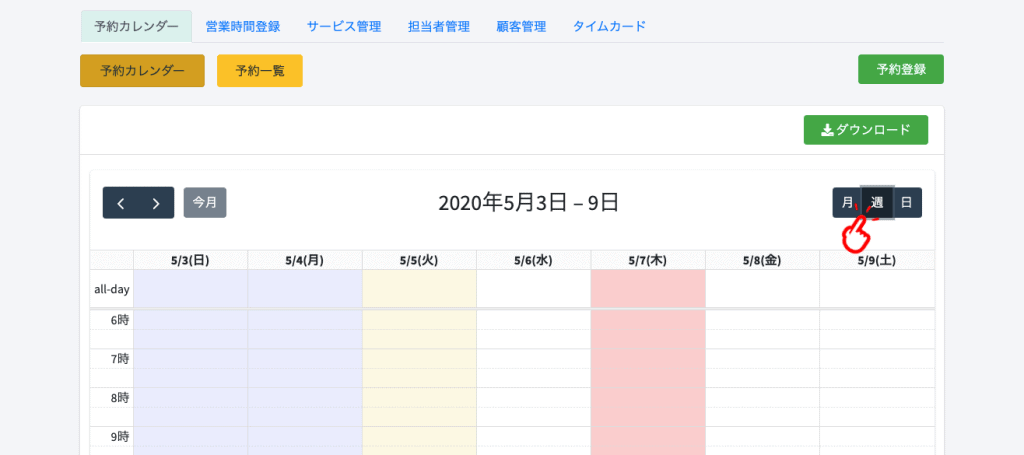Open the 営業時間登録 tab
This screenshot has width=1024, height=455.
coord(243,27)
